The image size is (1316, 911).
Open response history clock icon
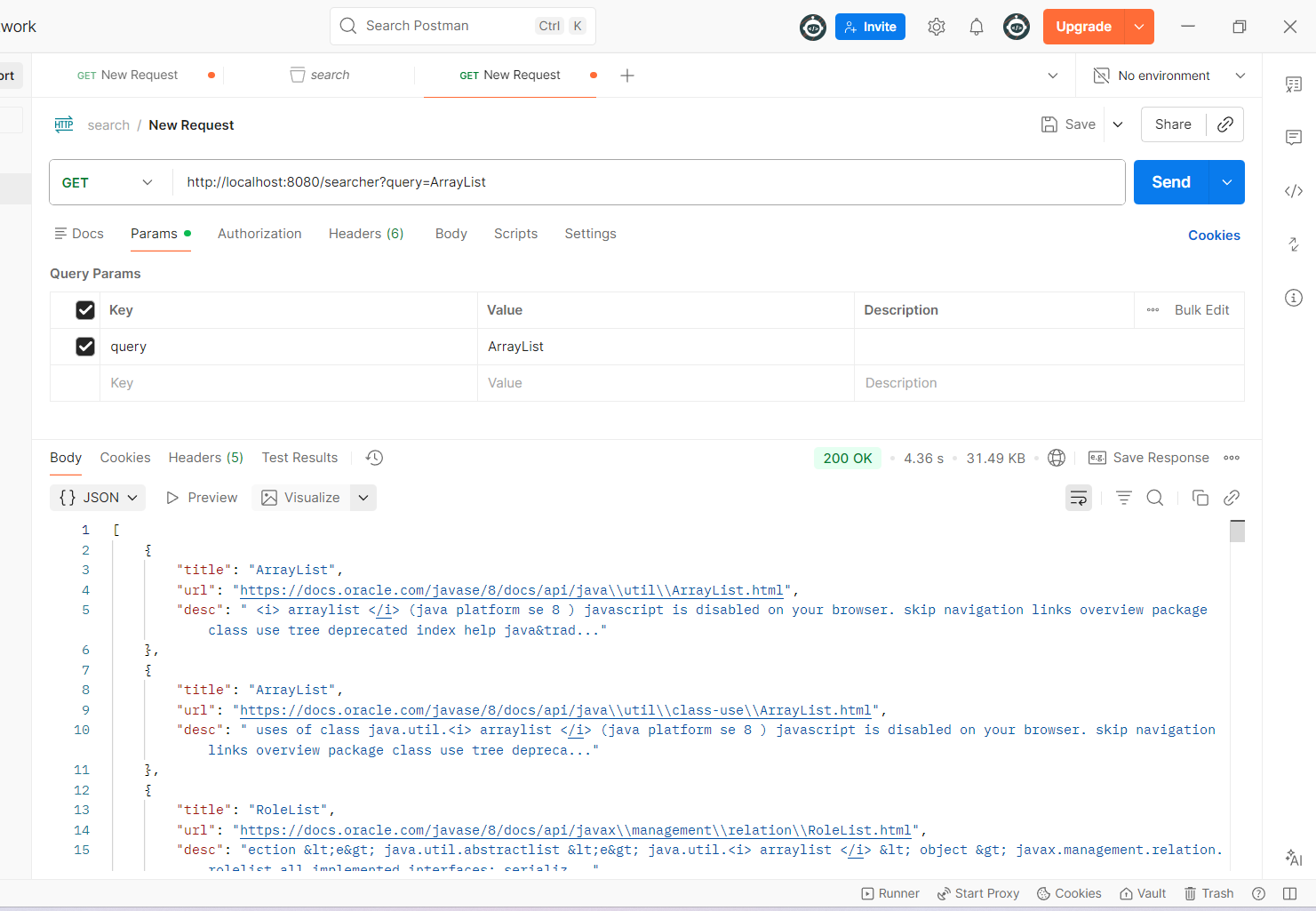[x=375, y=458]
